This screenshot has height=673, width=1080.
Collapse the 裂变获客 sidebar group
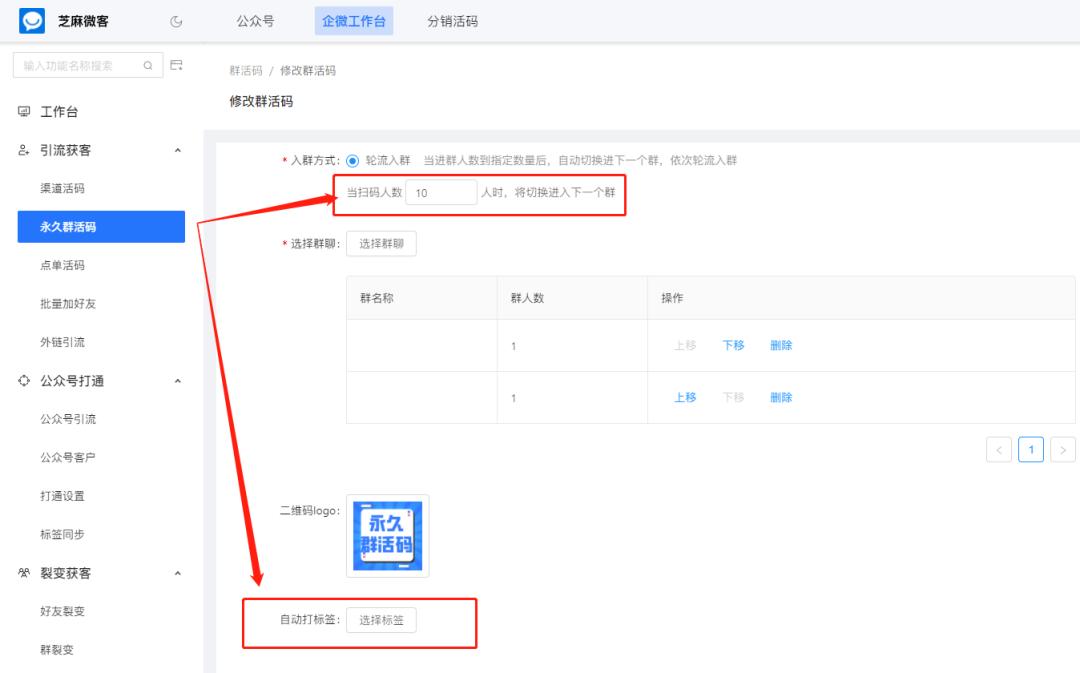178,573
